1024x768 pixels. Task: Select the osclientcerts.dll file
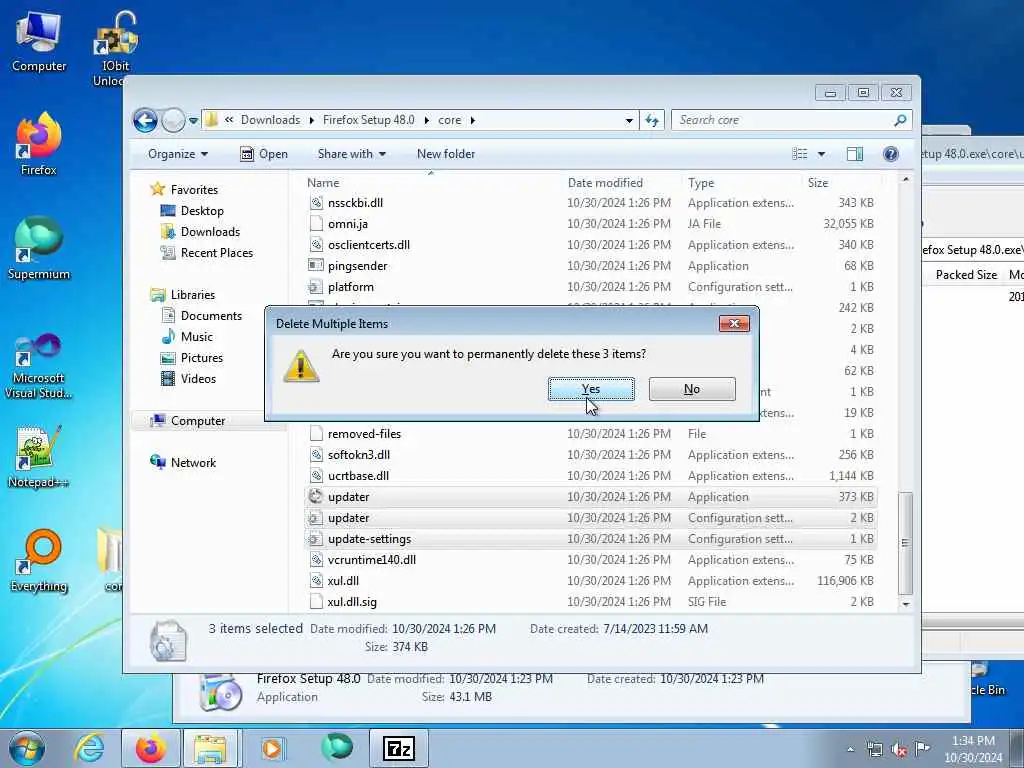(x=369, y=245)
